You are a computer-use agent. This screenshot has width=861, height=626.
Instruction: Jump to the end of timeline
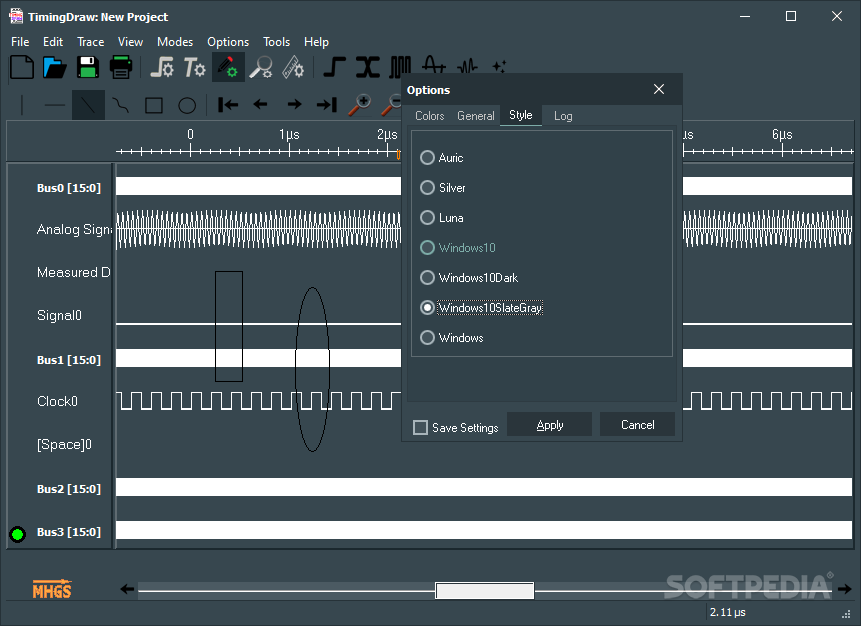pos(327,104)
